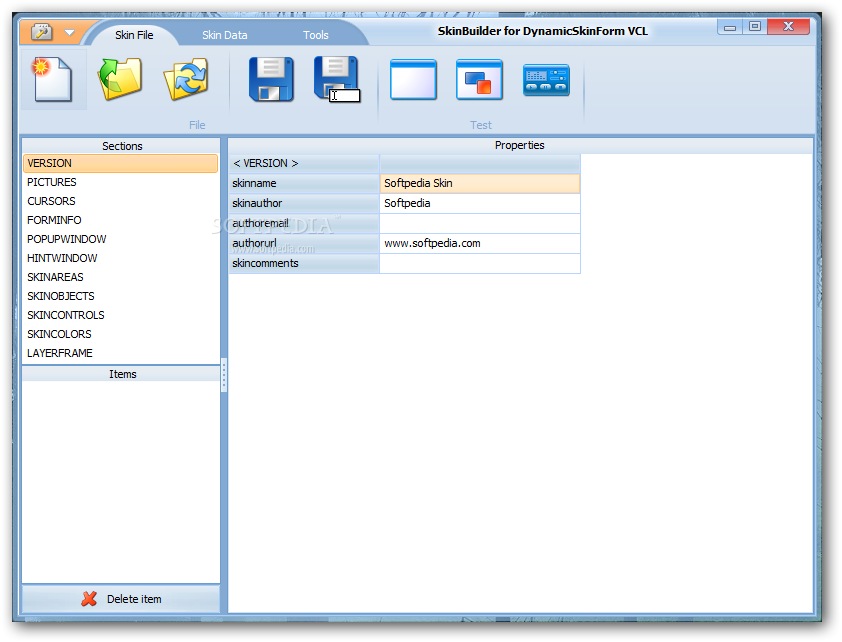Screen dimensions: 842x642
Task: Save the skin file with floppy icon
Action: 271,79
